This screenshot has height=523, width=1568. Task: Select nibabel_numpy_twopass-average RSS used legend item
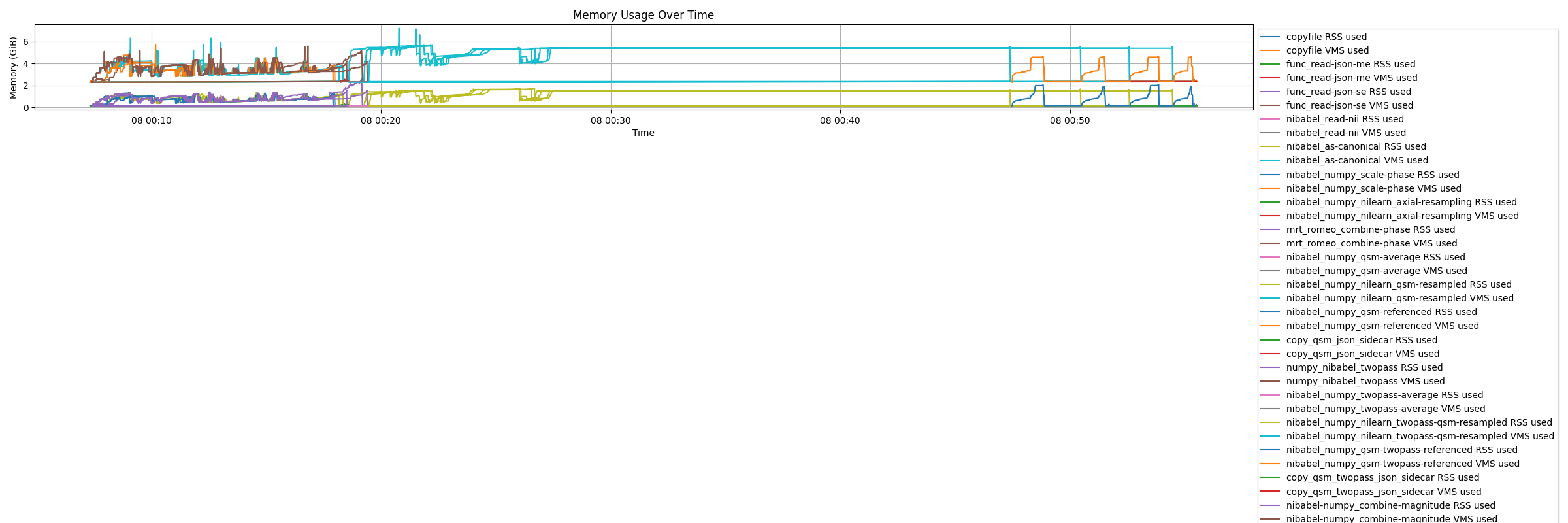coord(1372,396)
